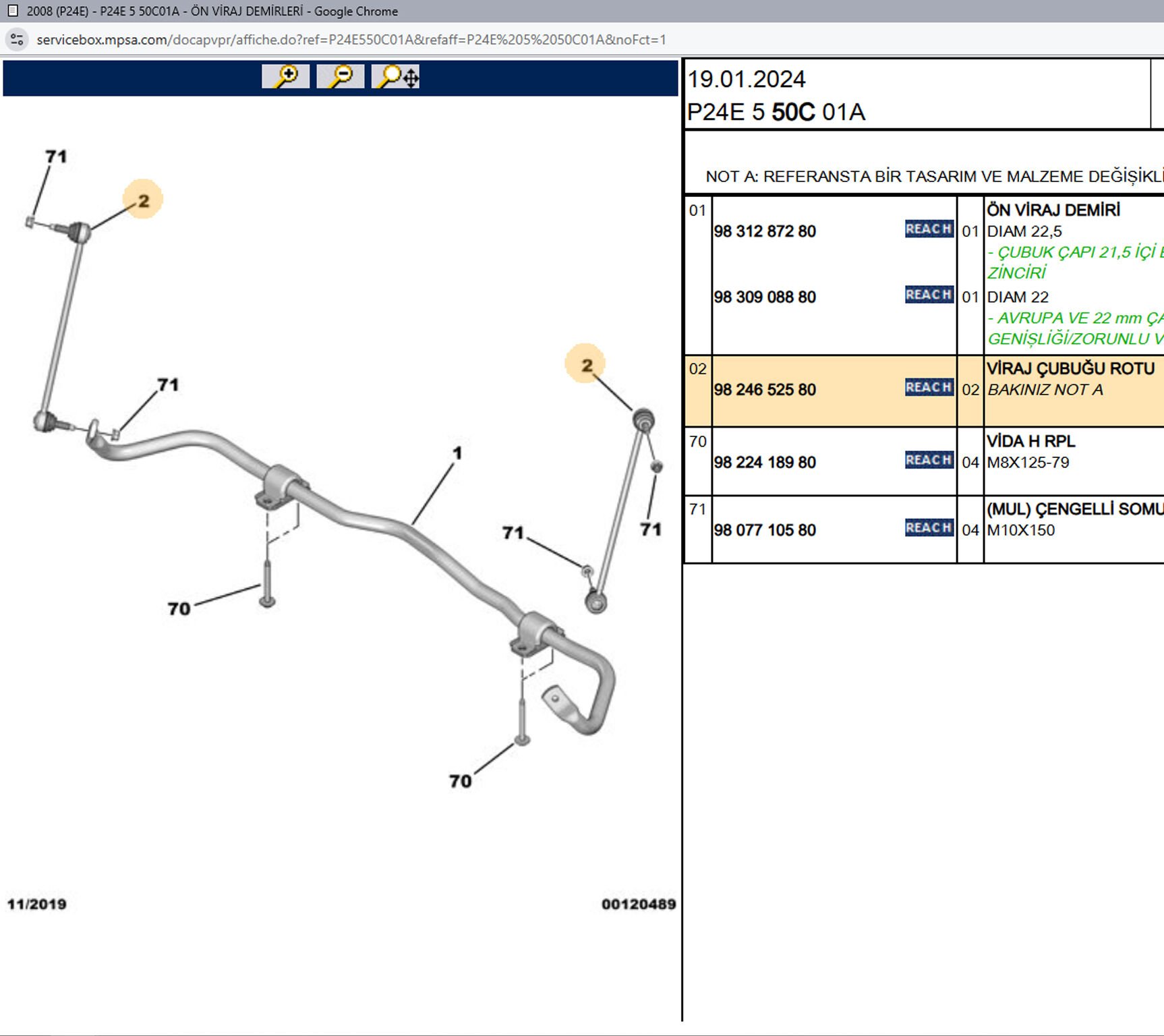Click REACH badge for part 98 224 189 80
Viewport: 1164px width, 1036px height.
click(x=929, y=460)
